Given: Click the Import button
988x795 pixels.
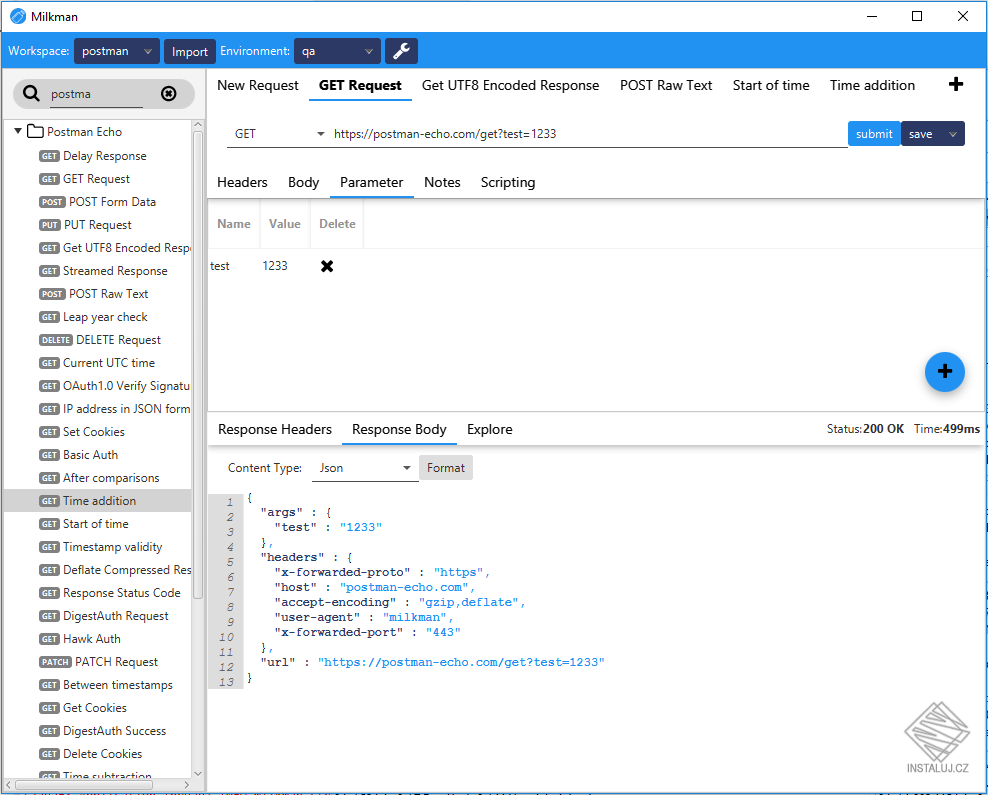Looking at the screenshot, I should 190,52.
